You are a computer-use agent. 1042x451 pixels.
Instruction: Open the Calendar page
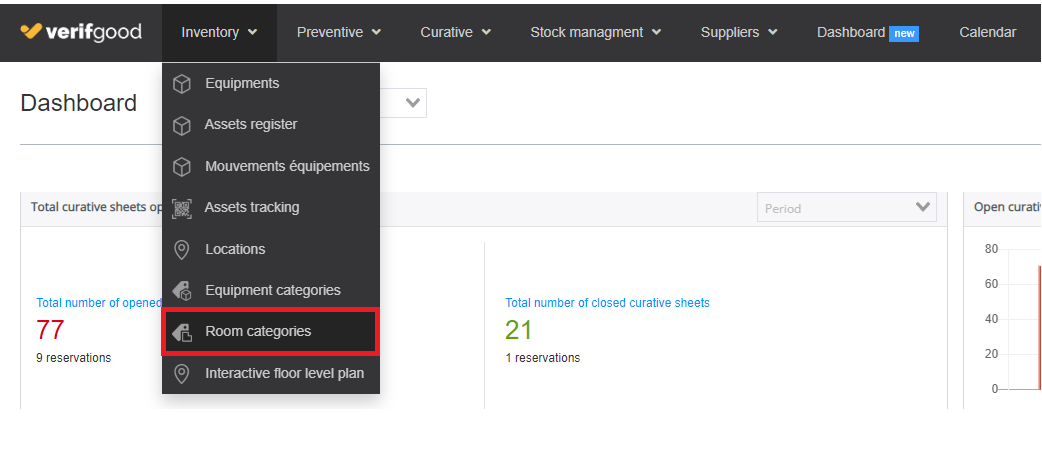(988, 33)
